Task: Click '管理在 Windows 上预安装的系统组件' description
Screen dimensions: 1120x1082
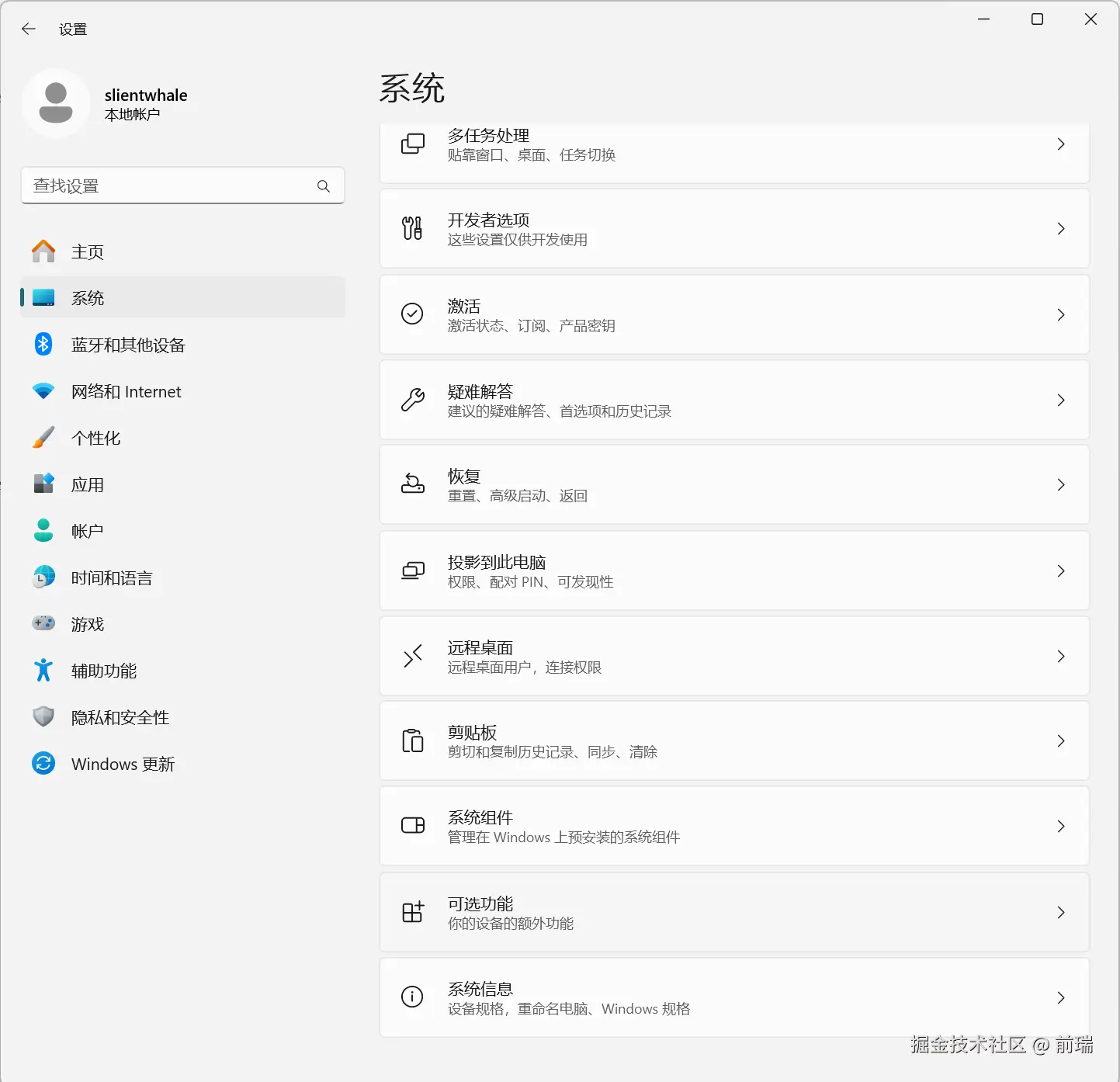Action: tap(563, 837)
